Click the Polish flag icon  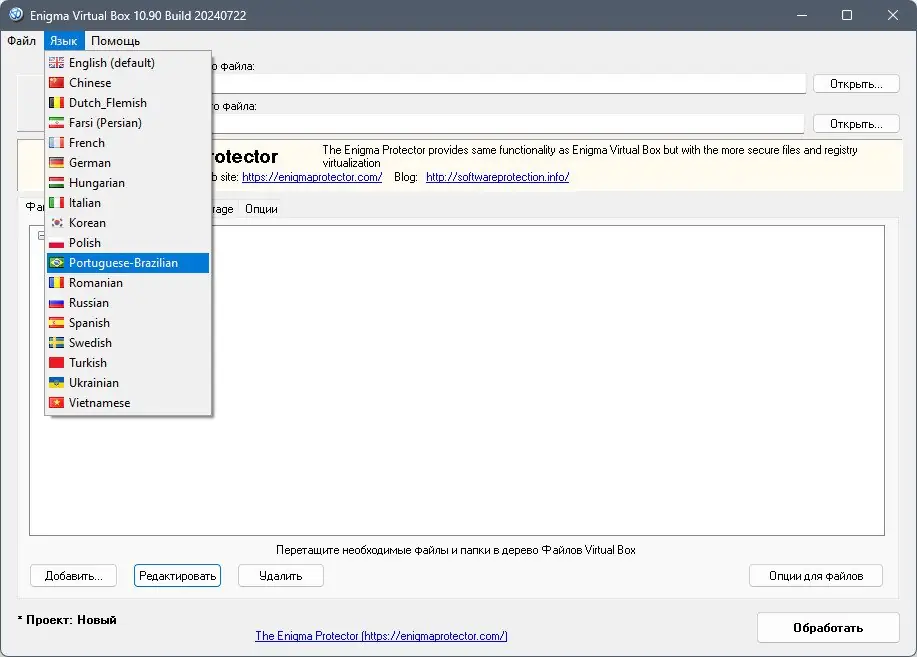[57, 243]
